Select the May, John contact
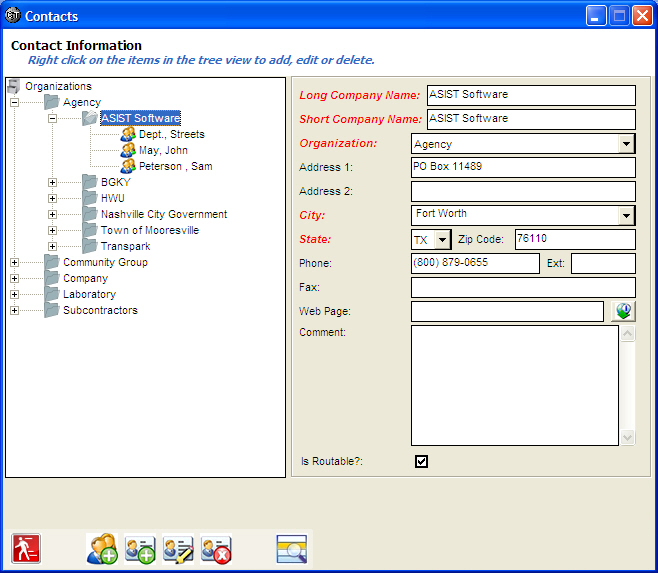Image resolution: width=658 pixels, height=573 pixels. 163,150
